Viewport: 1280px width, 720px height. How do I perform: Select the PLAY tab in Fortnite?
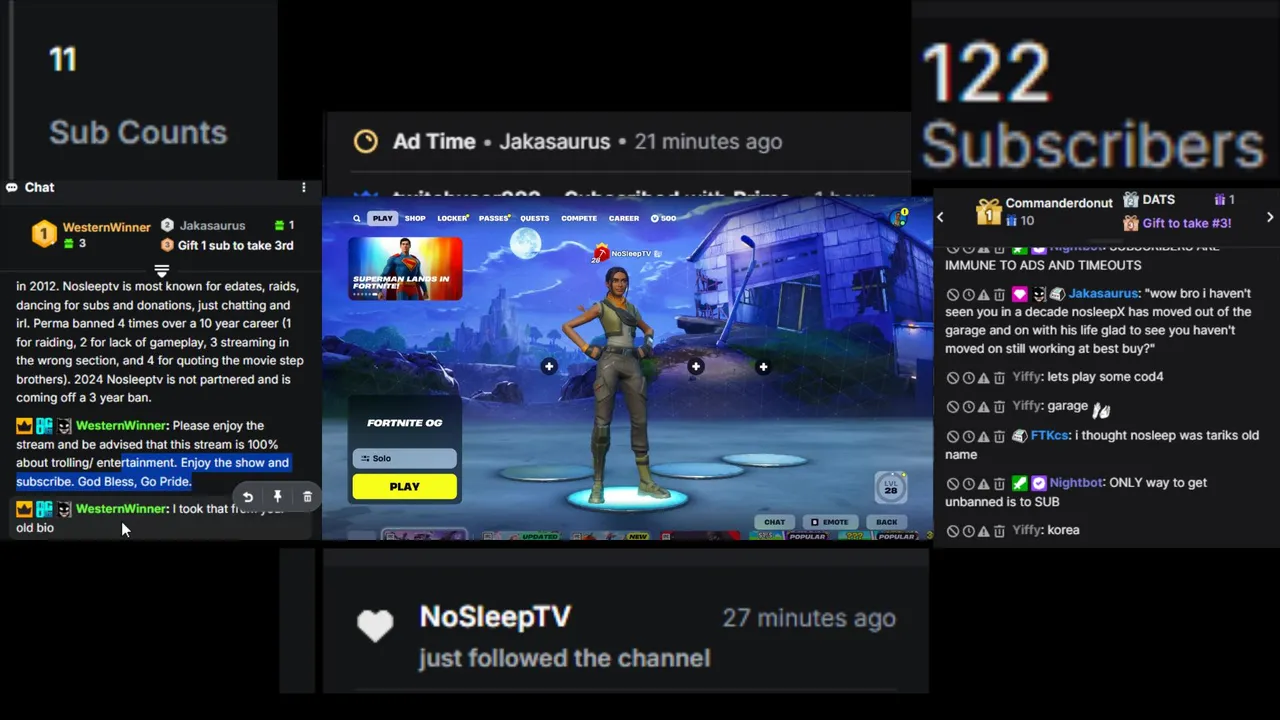coord(382,218)
